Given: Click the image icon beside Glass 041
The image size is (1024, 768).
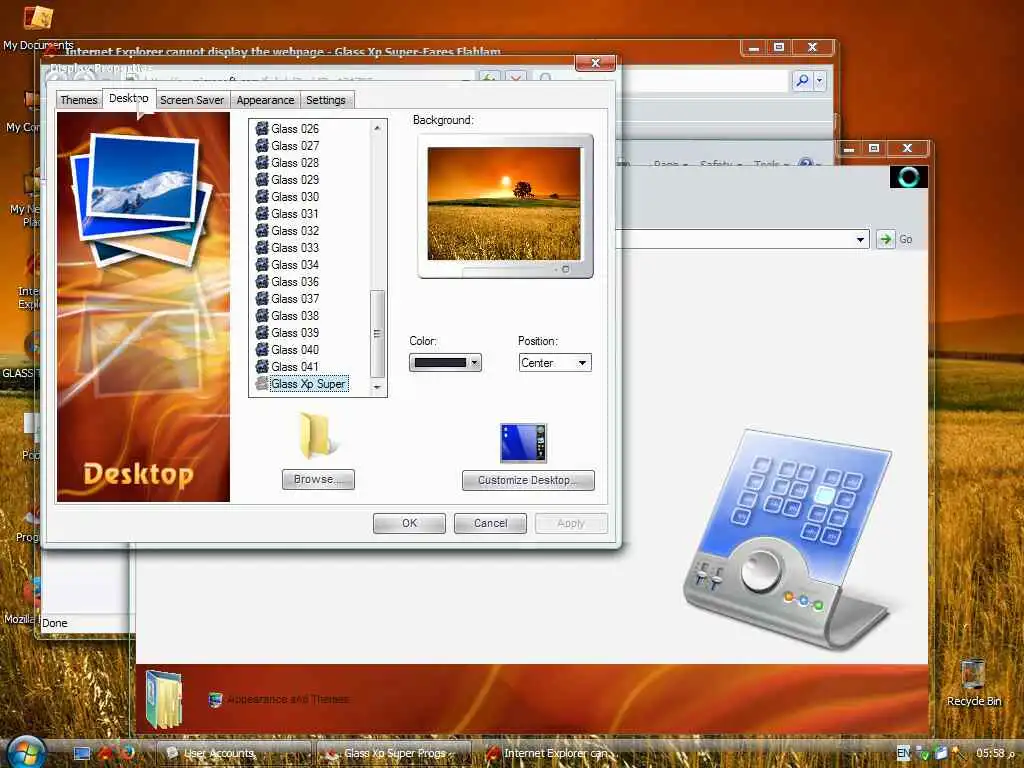Looking at the screenshot, I should (x=262, y=366).
